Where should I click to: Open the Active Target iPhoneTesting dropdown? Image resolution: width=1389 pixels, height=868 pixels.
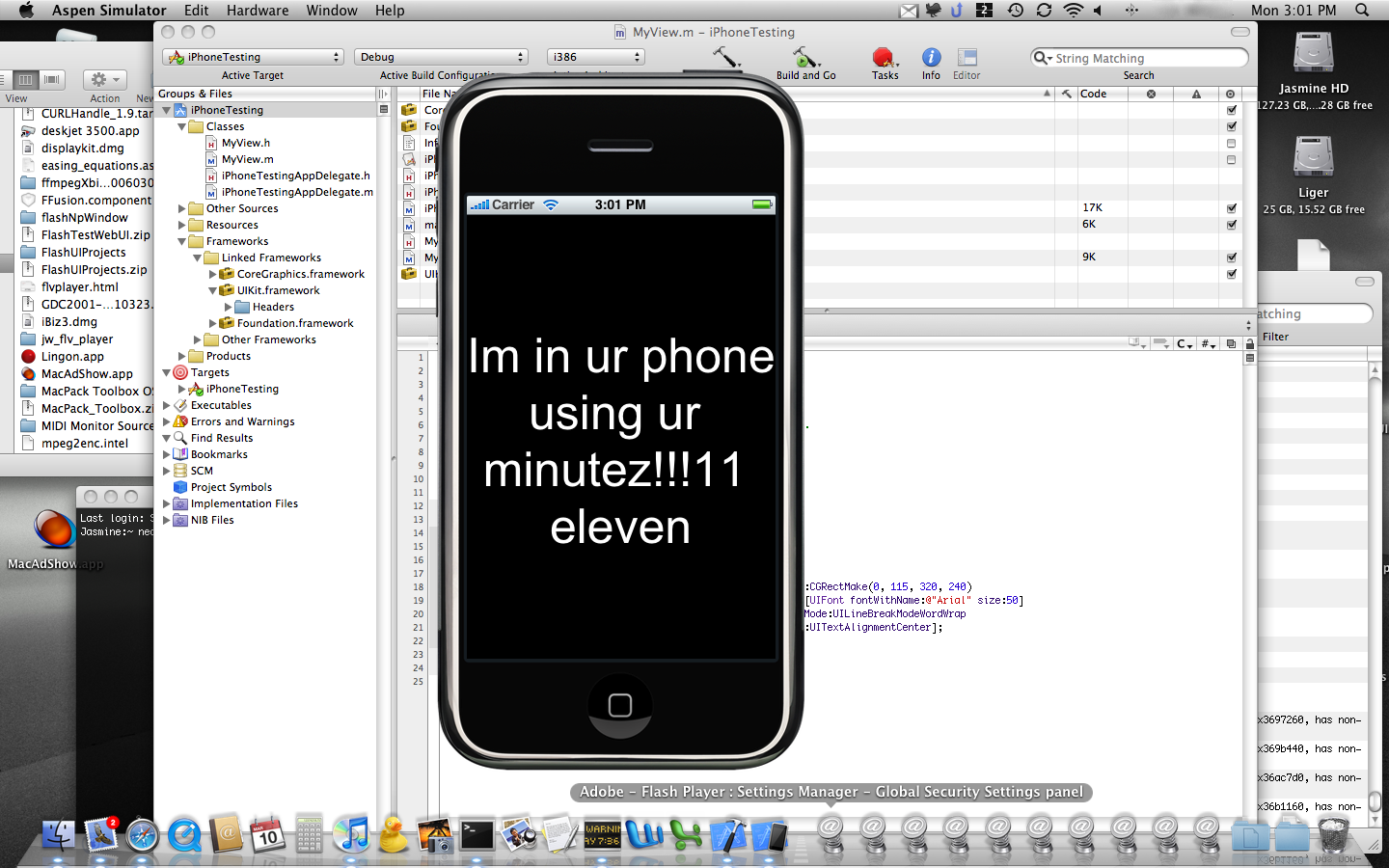pyautogui.click(x=254, y=57)
